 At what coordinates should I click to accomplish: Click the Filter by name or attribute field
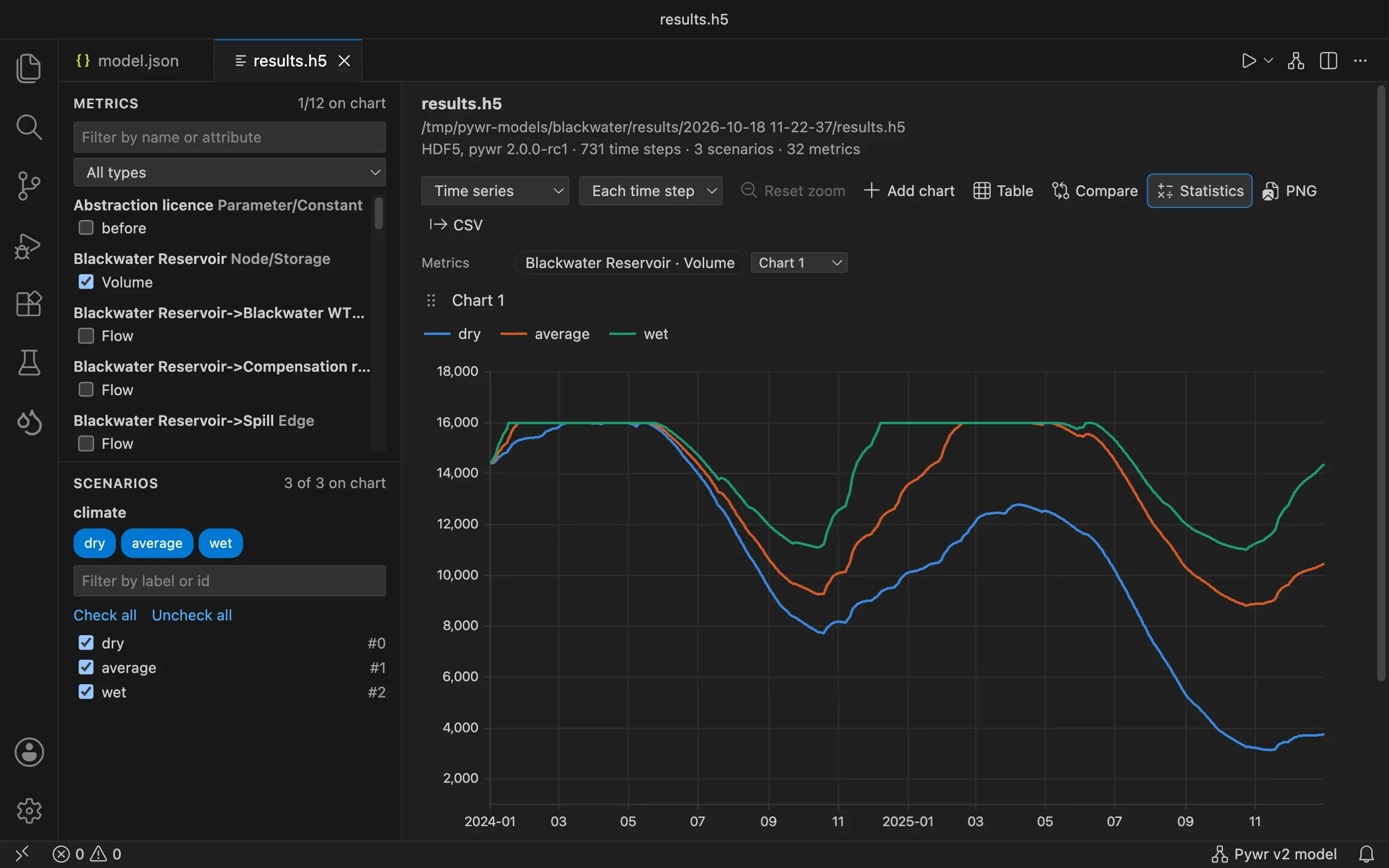click(x=230, y=137)
